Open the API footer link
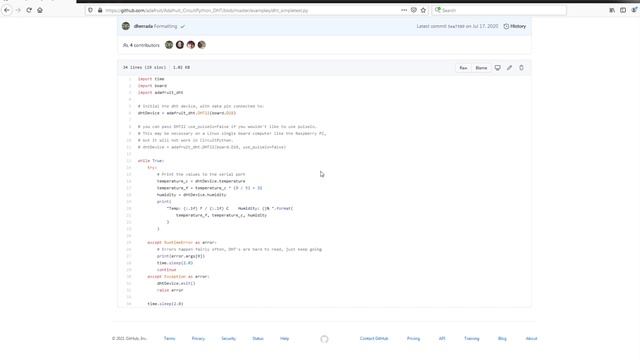 click(442, 338)
